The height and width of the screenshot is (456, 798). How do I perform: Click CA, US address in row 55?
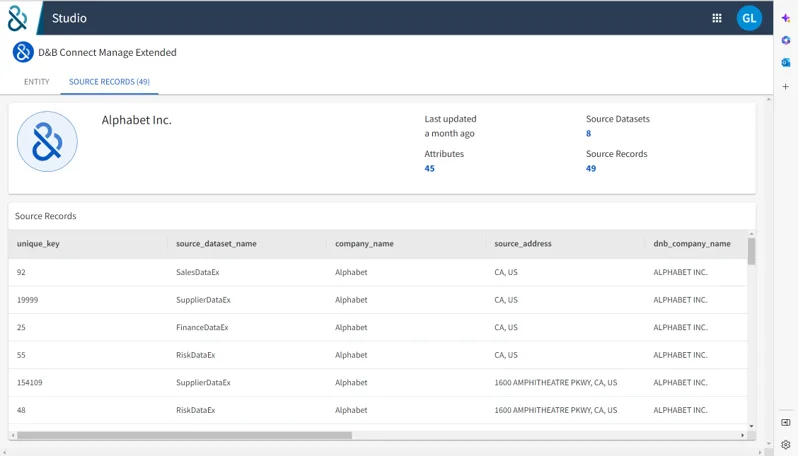506,355
